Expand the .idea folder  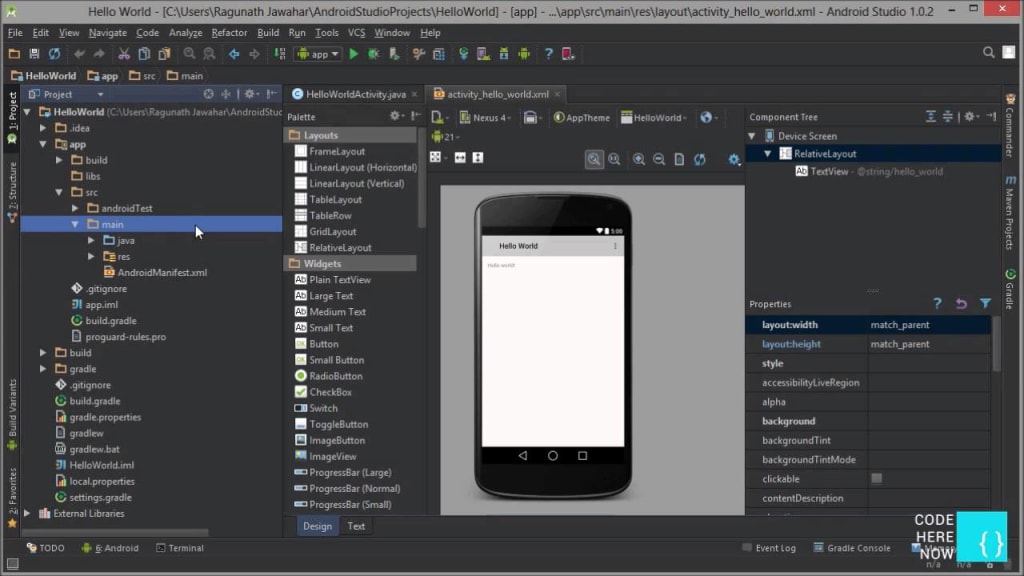click(x=43, y=128)
